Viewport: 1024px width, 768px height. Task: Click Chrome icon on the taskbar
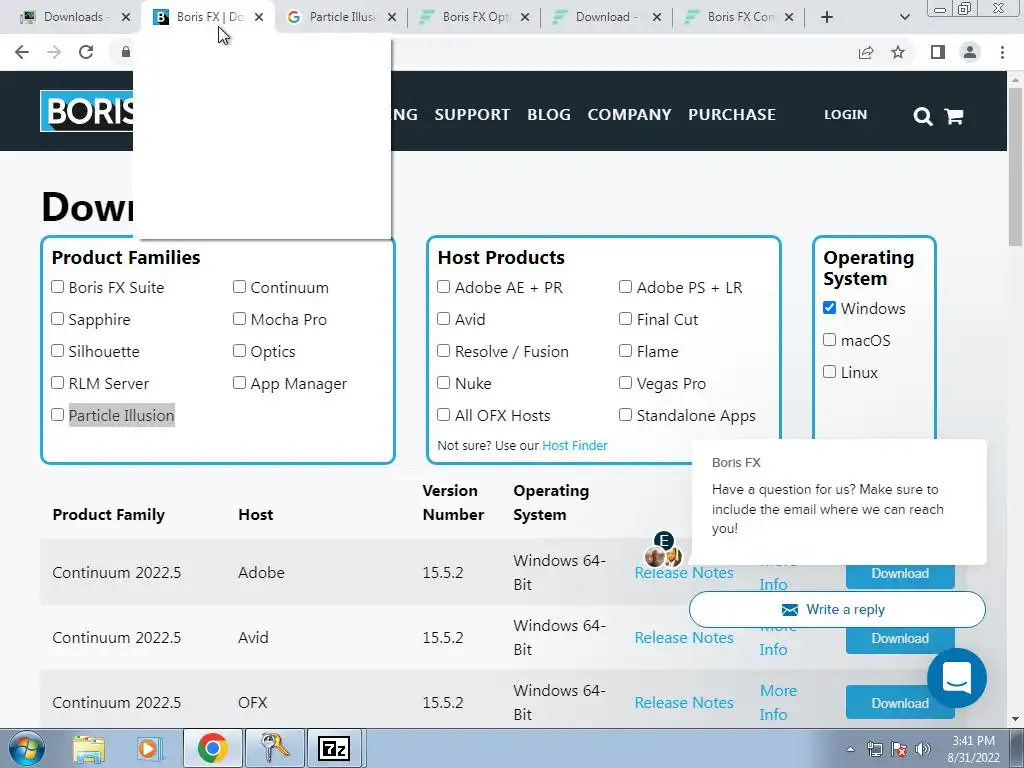pyautogui.click(x=212, y=748)
